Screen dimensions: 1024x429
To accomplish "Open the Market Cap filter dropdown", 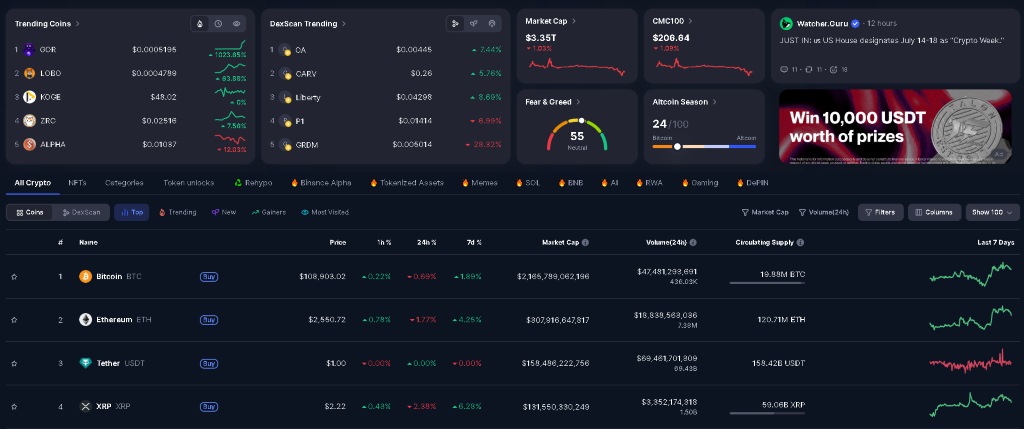I will [x=765, y=212].
